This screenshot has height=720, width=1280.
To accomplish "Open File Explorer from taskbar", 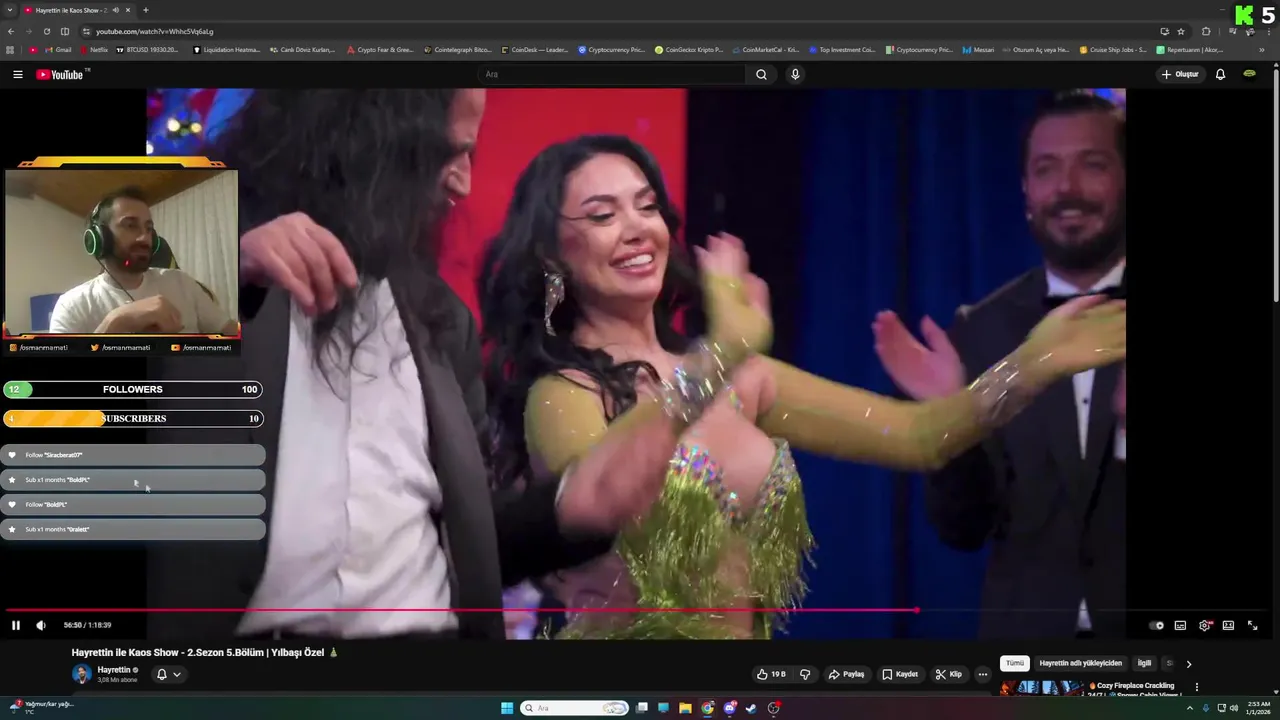I will [x=685, y=708].
